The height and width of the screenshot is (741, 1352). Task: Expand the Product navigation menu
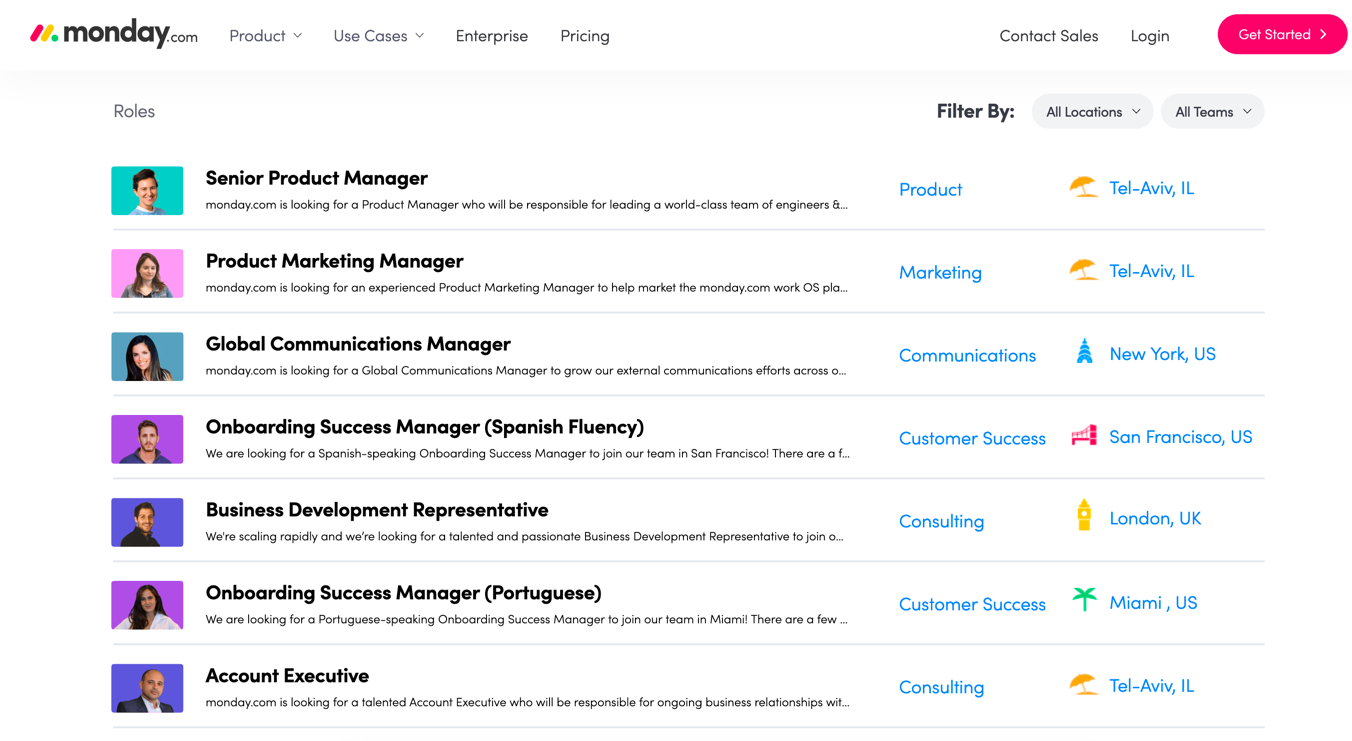tap(265, 36)
